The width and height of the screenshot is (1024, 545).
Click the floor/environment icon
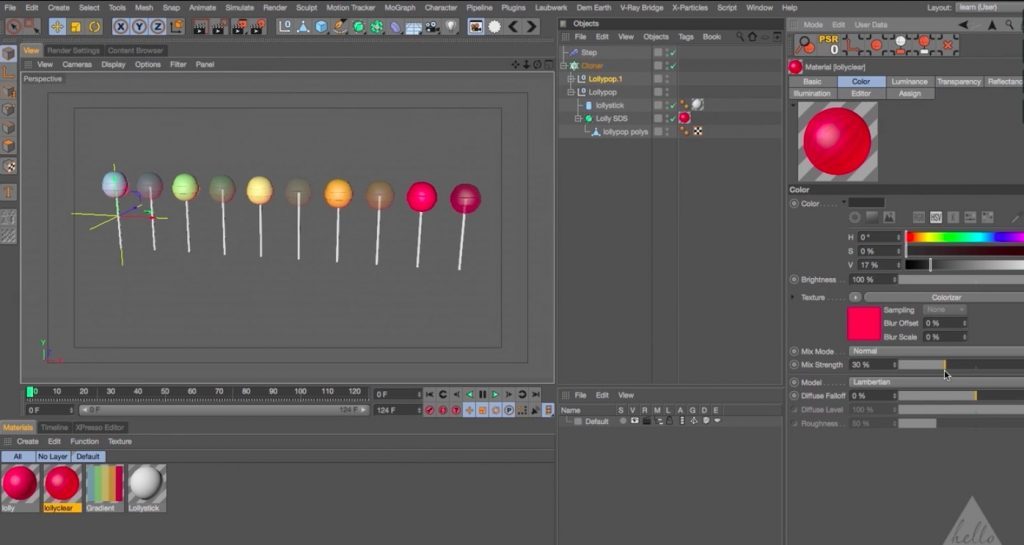click(x=413, y=27)
